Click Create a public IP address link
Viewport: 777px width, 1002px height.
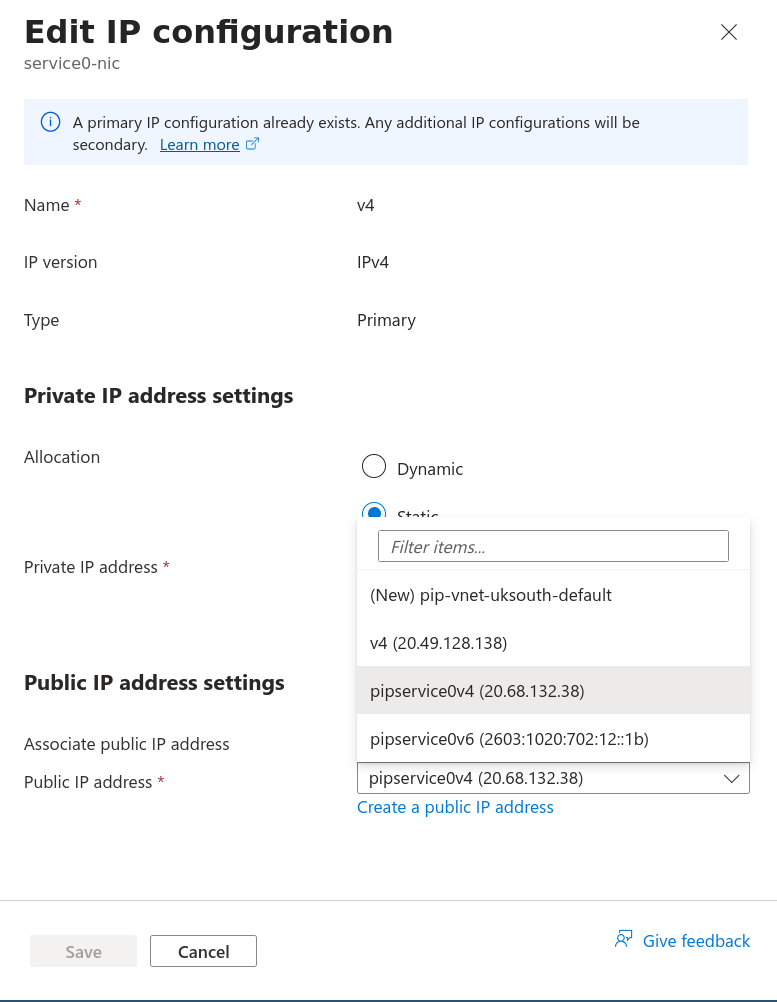click(x=455, y=807)
